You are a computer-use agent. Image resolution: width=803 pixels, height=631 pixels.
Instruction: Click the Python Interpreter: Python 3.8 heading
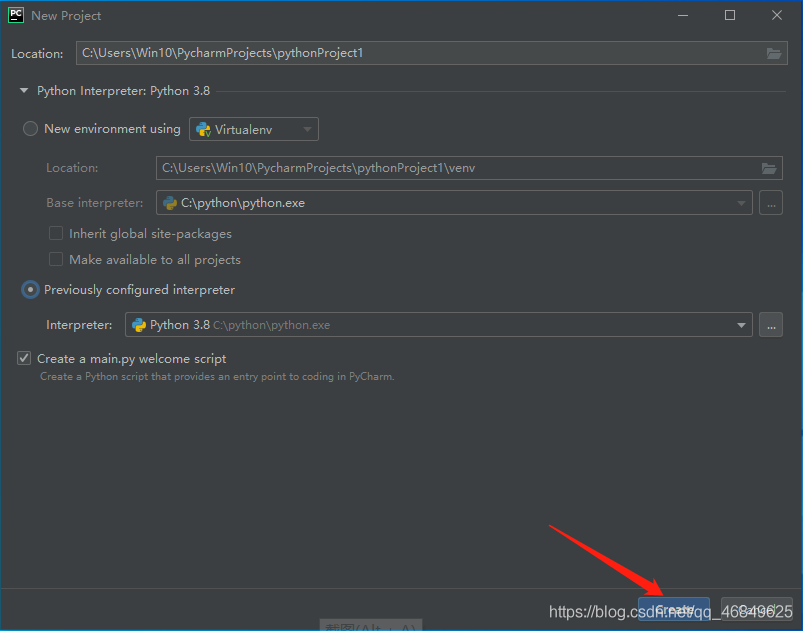[x=123, y=91]
